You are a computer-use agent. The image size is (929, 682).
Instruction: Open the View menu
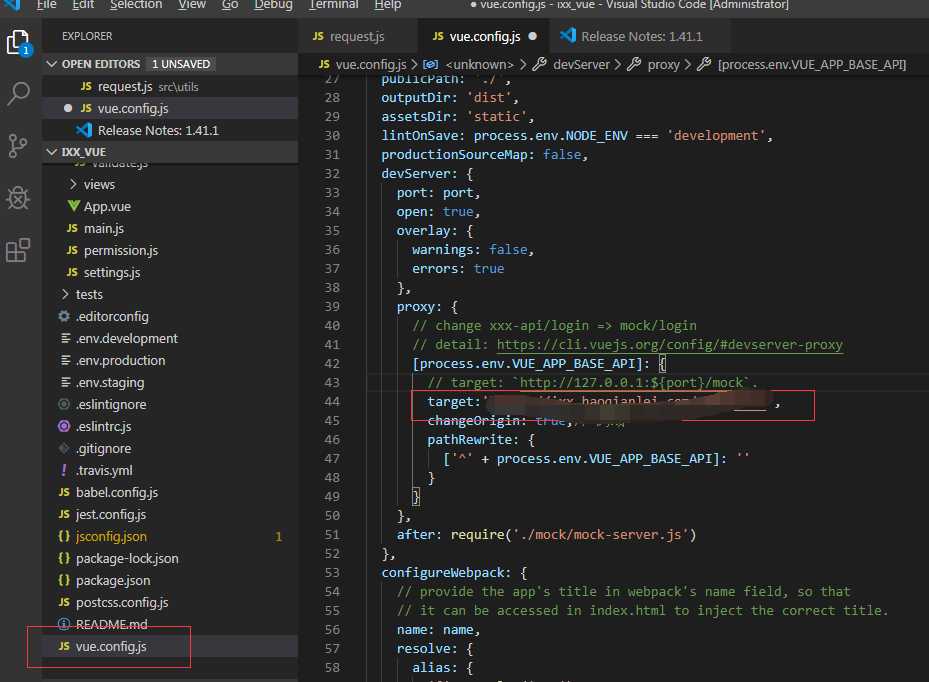pyautogui.click(x=192, y=5)
